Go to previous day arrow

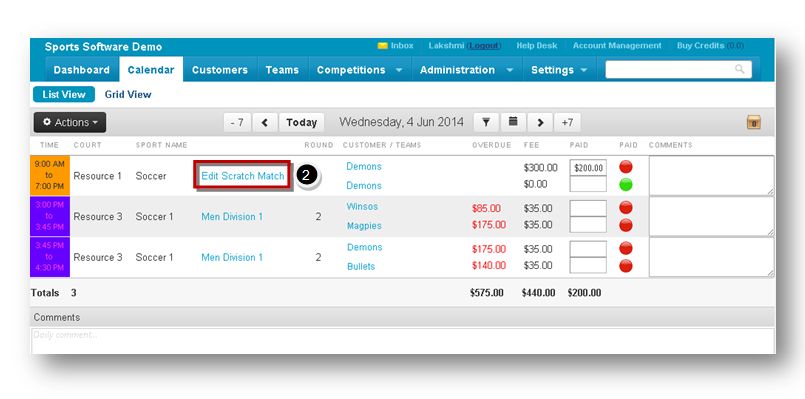click(x=265, y=123)
